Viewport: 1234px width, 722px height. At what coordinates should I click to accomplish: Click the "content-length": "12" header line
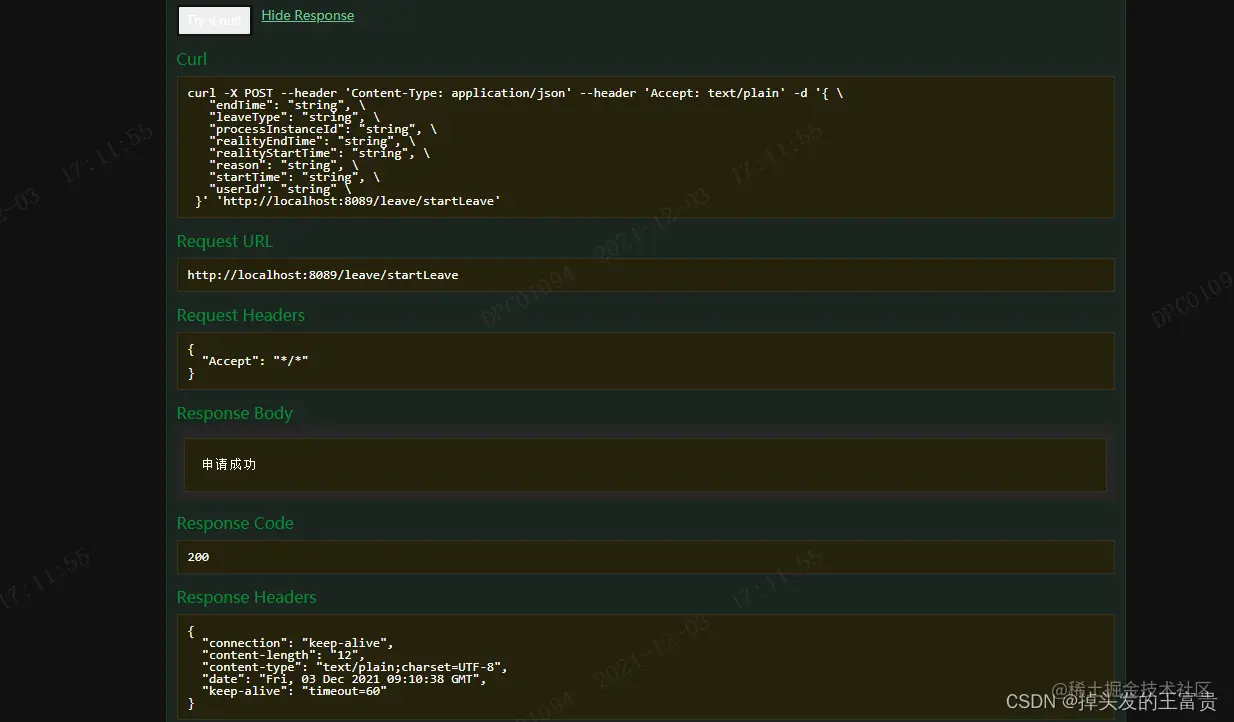tap(283, 655)
